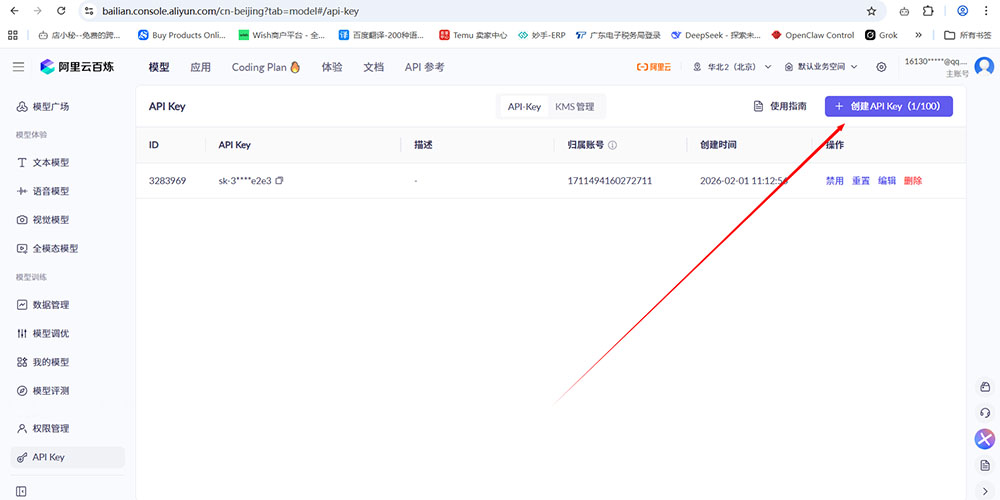Screen dimensions: 1000x500
Task: Click the ID cell 3283969
Action: pos(167,180)
